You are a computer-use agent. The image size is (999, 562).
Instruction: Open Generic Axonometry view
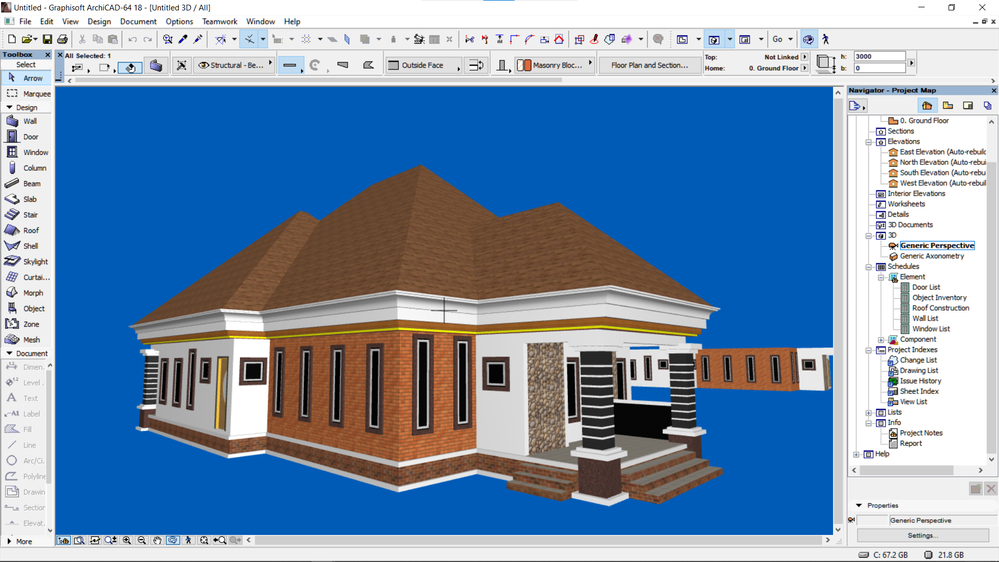931,256
